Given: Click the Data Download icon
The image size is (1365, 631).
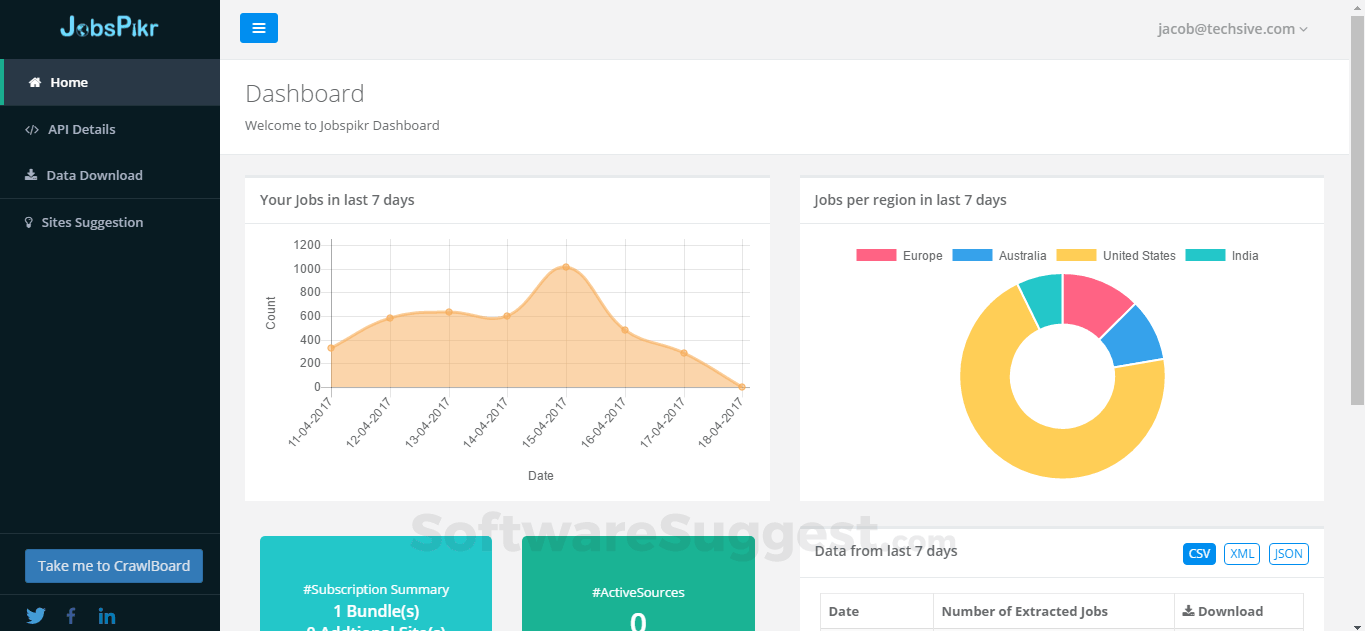Looking at the screenshot, I should point(30,175).
